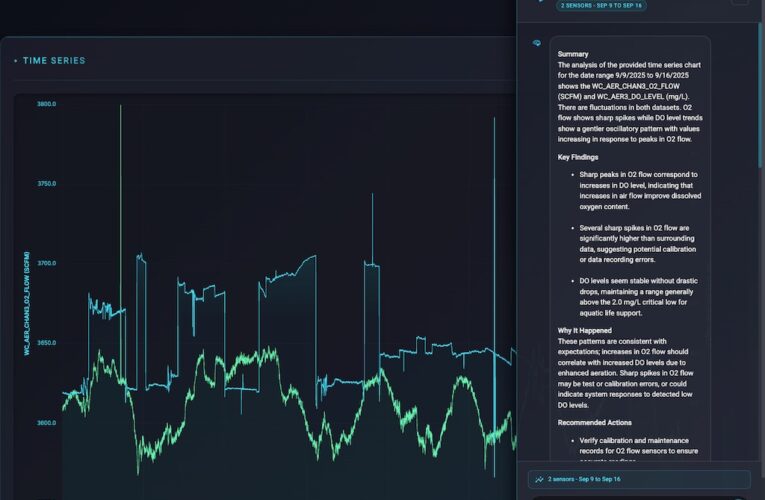The height and width of the screenshot is (500, 765).
Task: Click the 3600.0 y-axis label
Action: [x=46, y=422]
